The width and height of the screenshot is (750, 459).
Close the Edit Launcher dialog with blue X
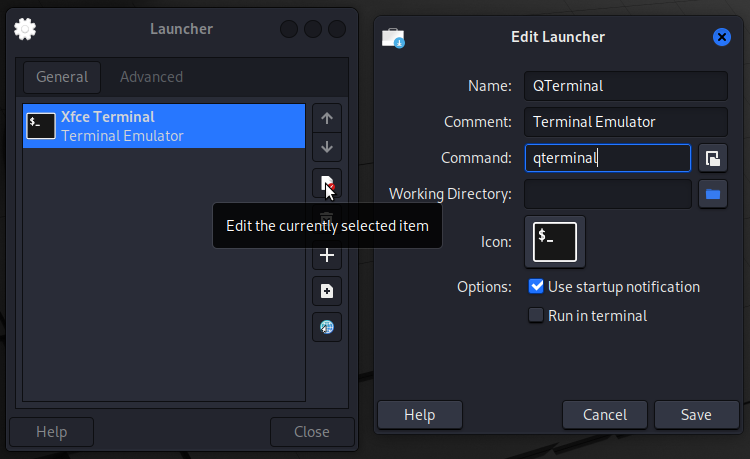pyautogui.click(x=721, y=37)
